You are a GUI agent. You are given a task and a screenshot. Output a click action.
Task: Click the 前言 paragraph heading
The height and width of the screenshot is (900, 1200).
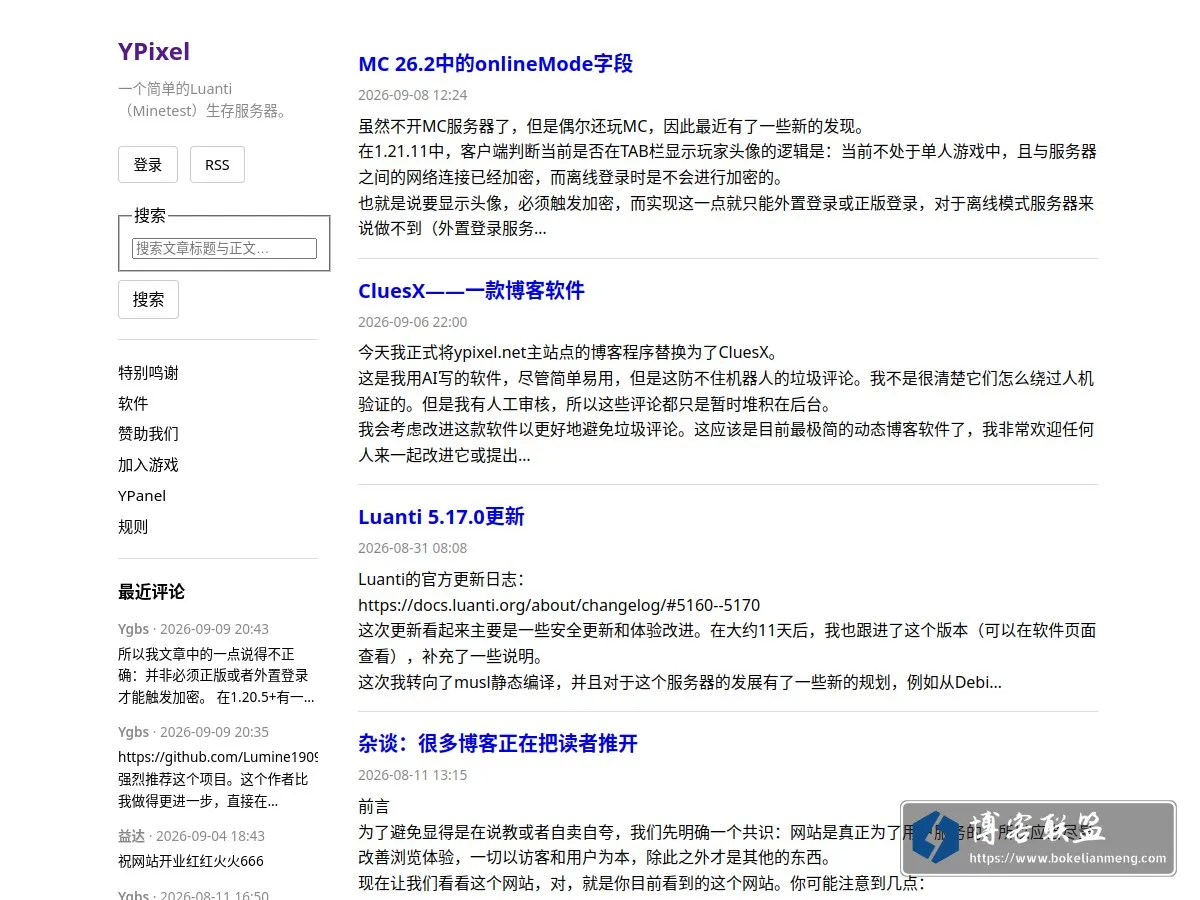click(x=374, y=806)
